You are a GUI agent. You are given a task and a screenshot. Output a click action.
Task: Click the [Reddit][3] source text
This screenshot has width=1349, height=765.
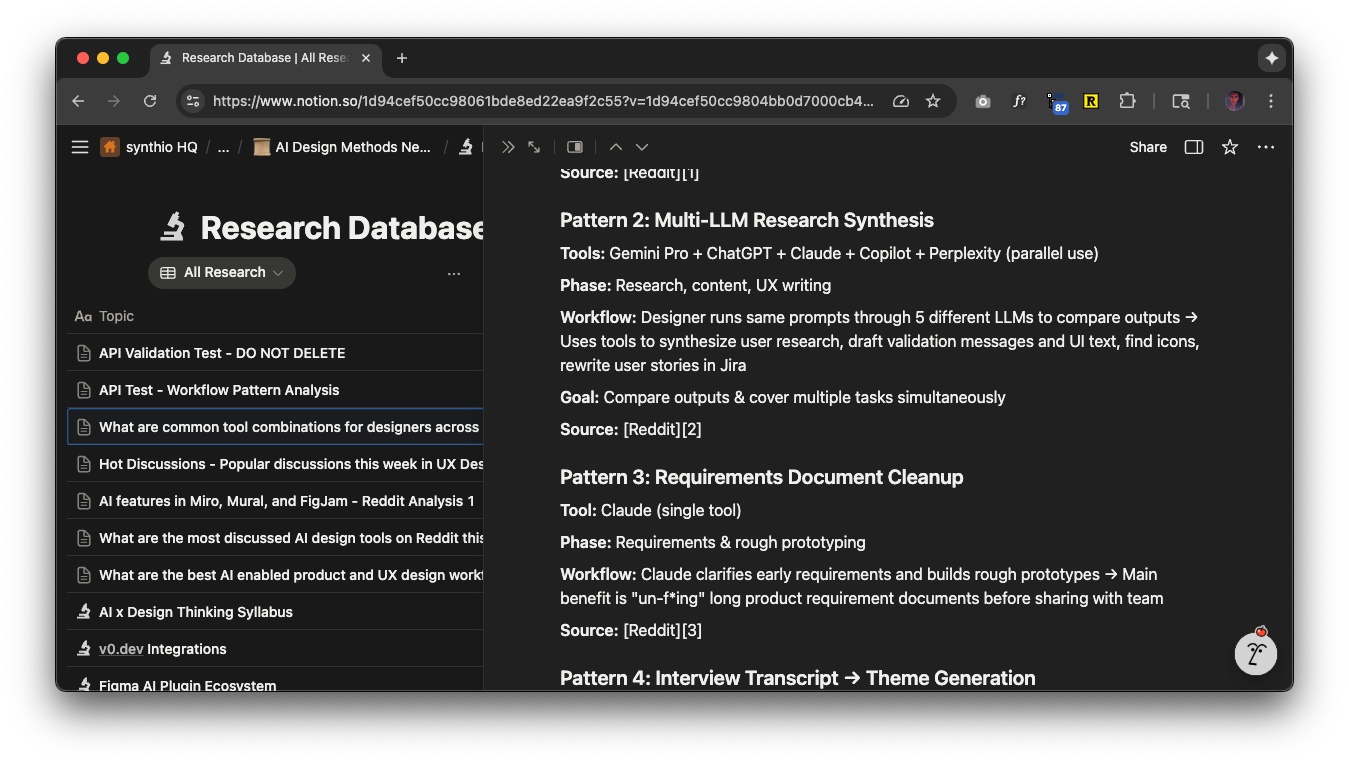662,630
